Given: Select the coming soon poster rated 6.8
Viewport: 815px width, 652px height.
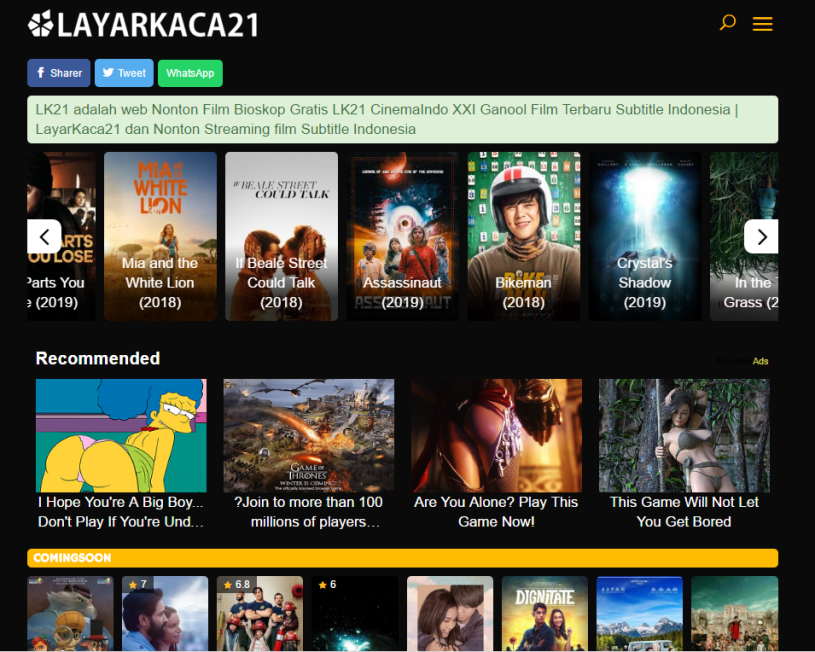Looking at the screenshot, I should pyautogui.click(x=260, y=612).
